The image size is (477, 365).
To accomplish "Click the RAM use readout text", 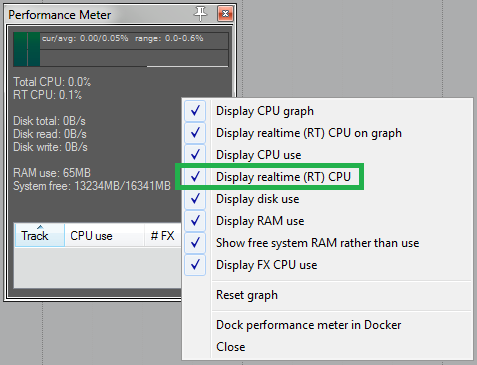I will [52, 173].
